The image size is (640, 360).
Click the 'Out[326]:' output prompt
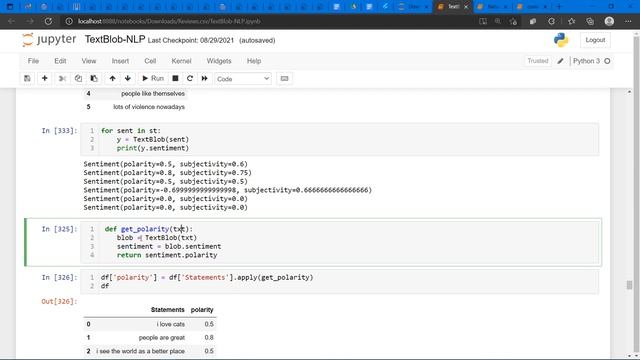click(x=59, y=301)
